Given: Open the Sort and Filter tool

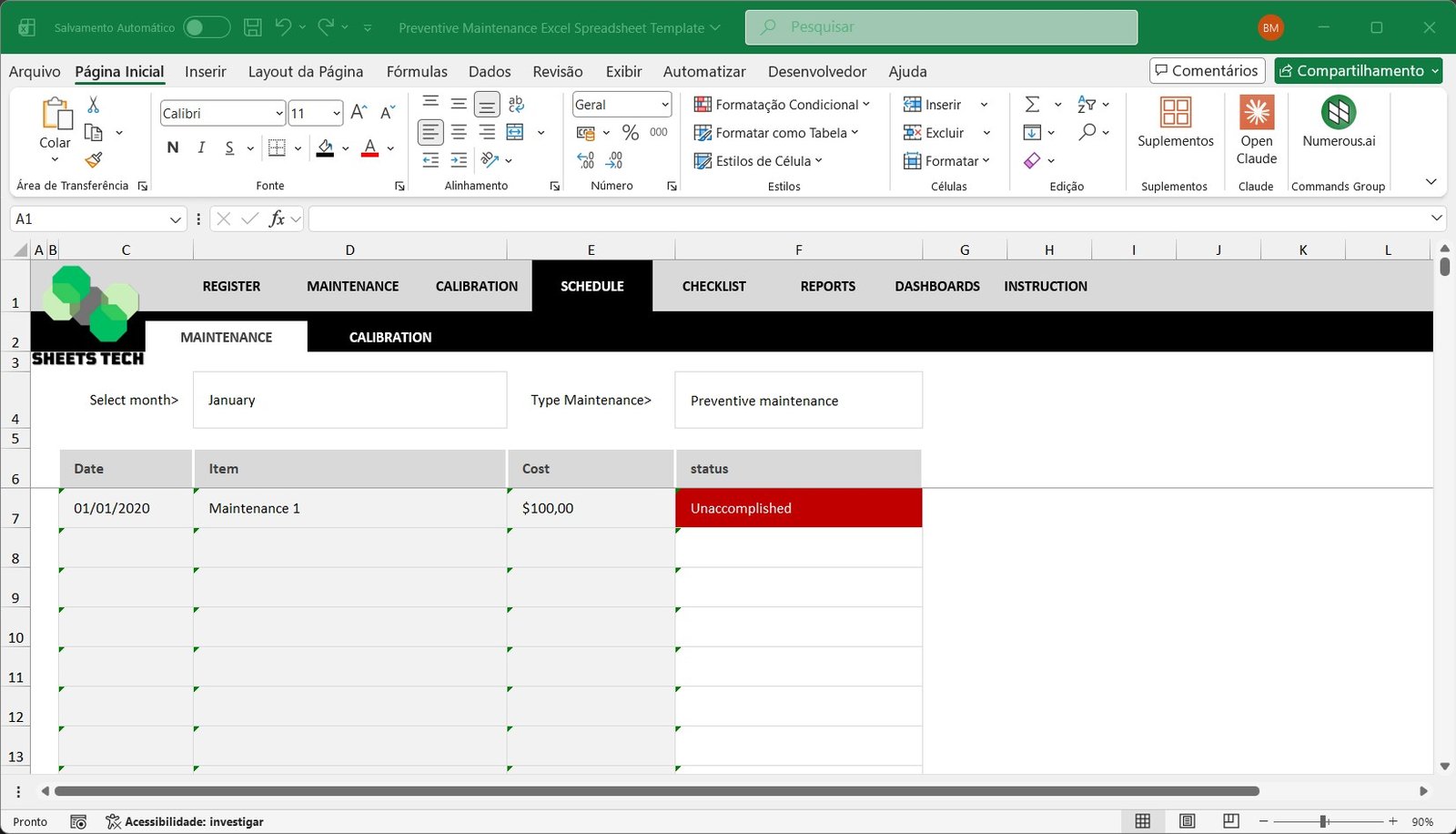Looking at the screenshot, I should (1086, 104).
